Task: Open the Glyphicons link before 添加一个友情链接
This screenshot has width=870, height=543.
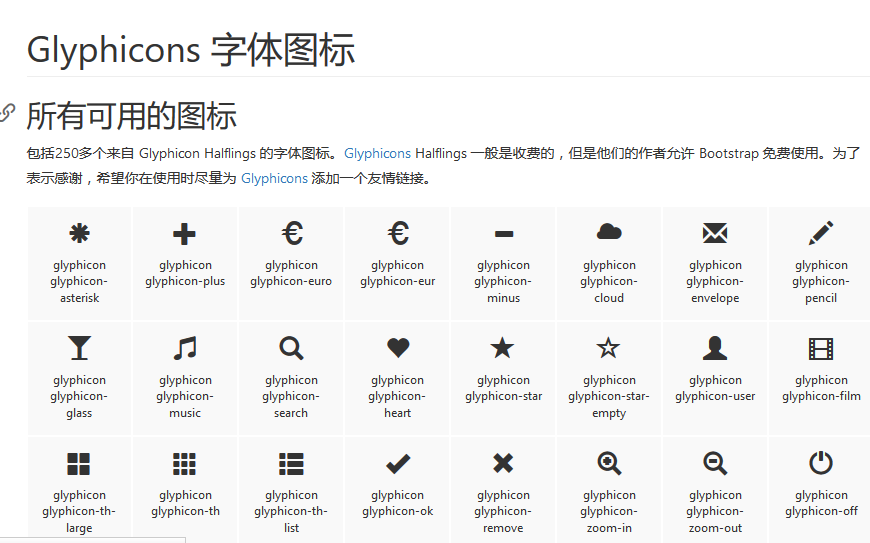Action: pos(274,178)
